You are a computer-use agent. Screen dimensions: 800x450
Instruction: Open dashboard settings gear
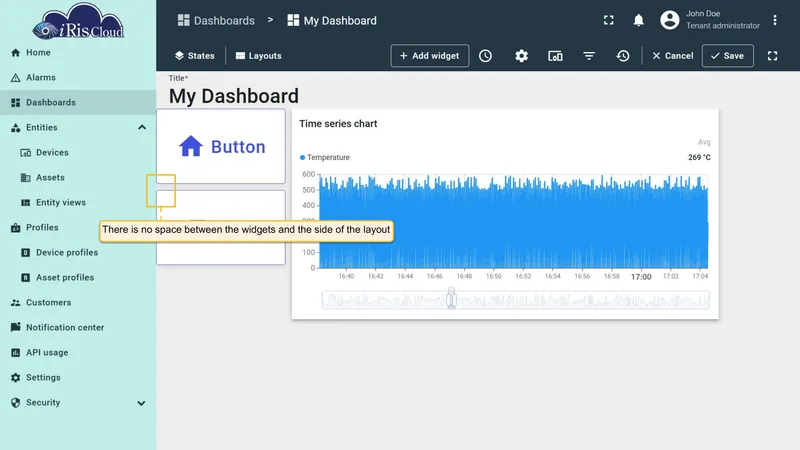click(x=521, y=56)
